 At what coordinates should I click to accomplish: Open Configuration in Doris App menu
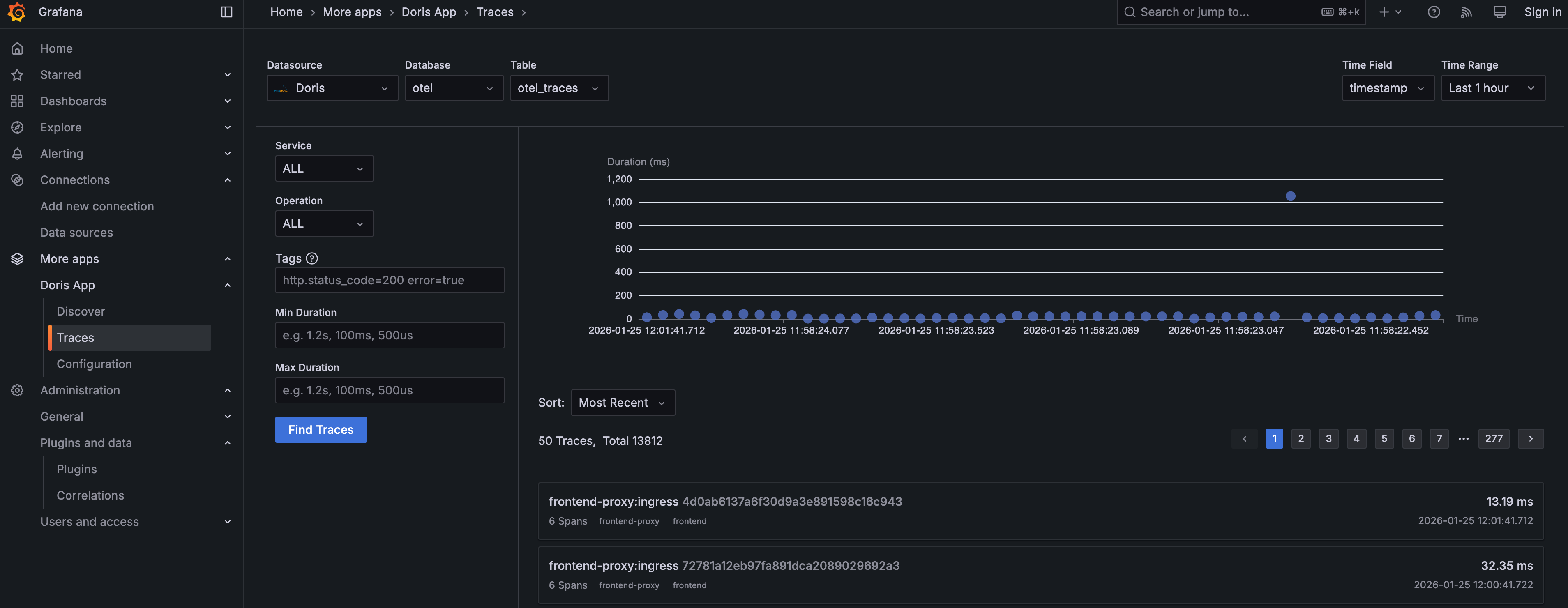click(95, 364)
